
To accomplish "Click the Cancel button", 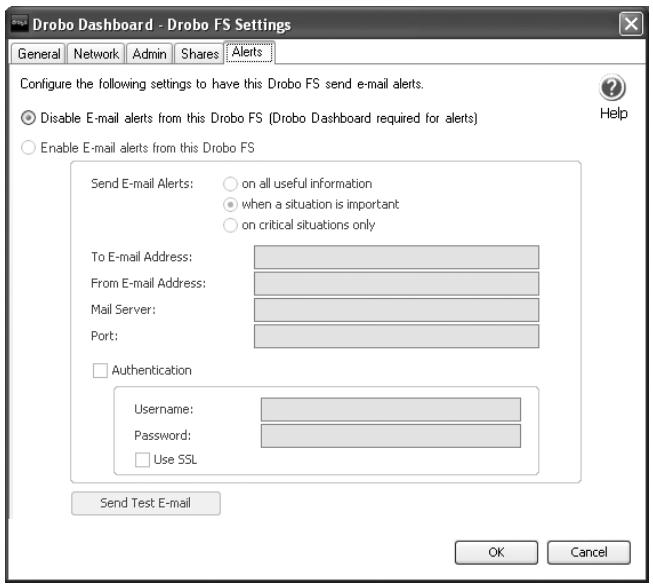I will pos(588,552).
